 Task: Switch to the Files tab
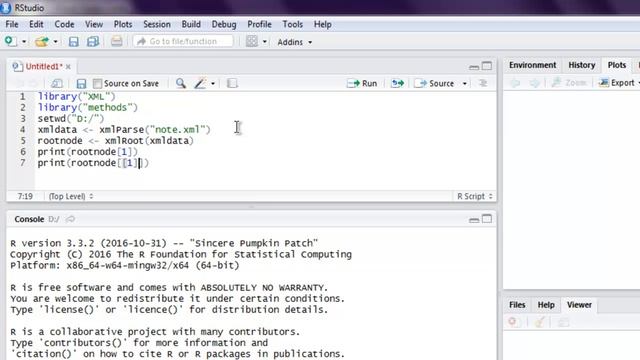point(517,305)
